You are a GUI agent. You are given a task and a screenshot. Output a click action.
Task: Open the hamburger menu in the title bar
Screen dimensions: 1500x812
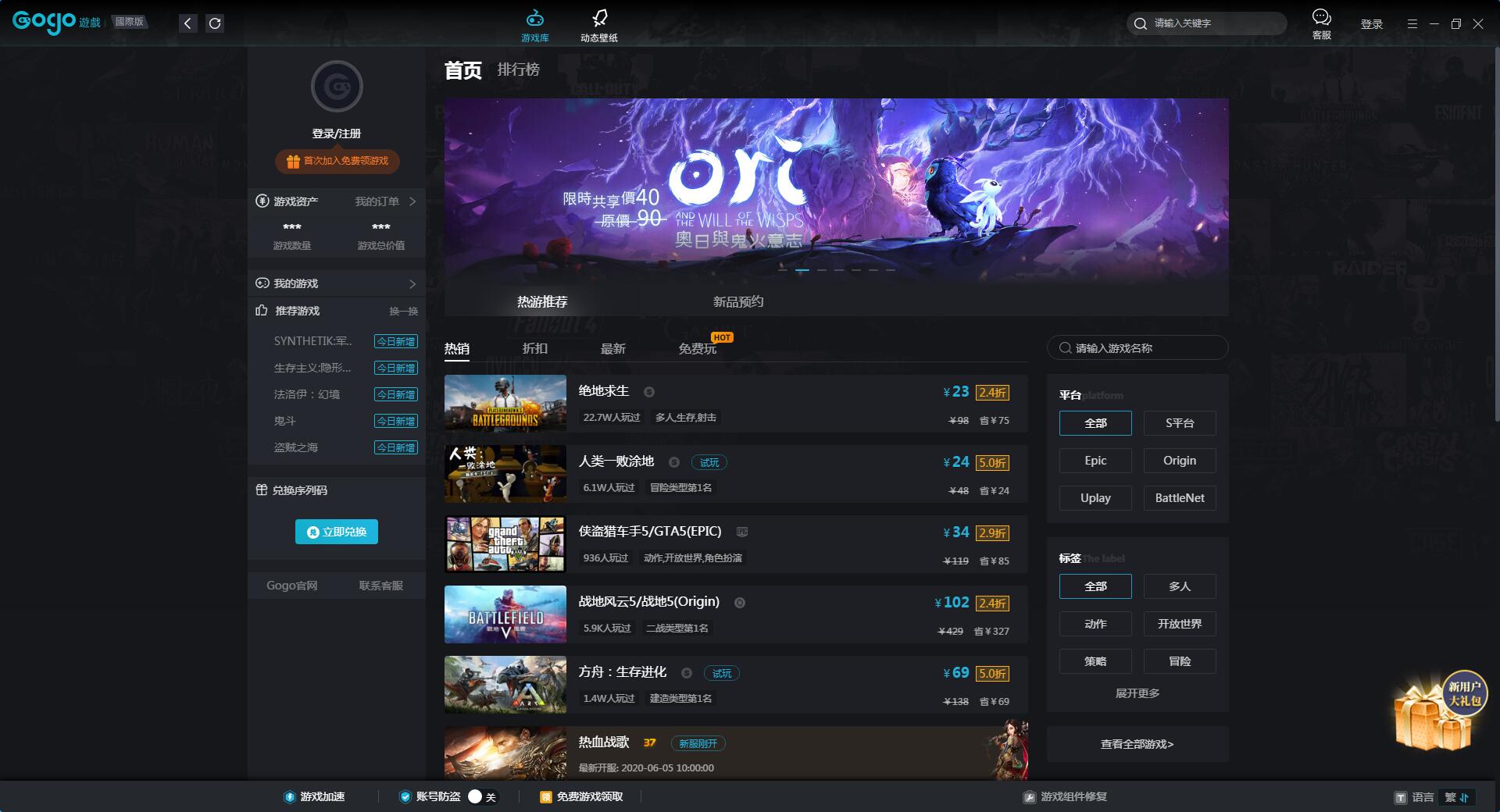click(1412, 23)
